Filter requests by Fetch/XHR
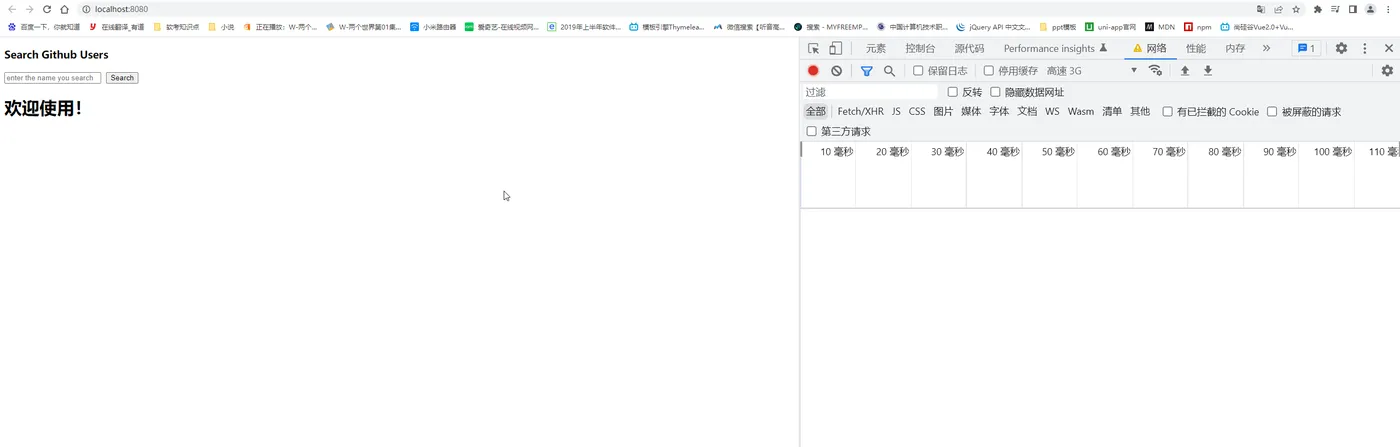1400x447 pixels. (x=861, y=112)
